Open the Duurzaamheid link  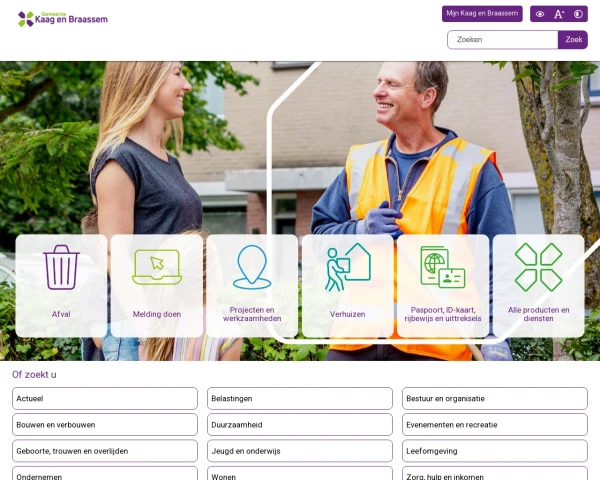click(300, 425)
